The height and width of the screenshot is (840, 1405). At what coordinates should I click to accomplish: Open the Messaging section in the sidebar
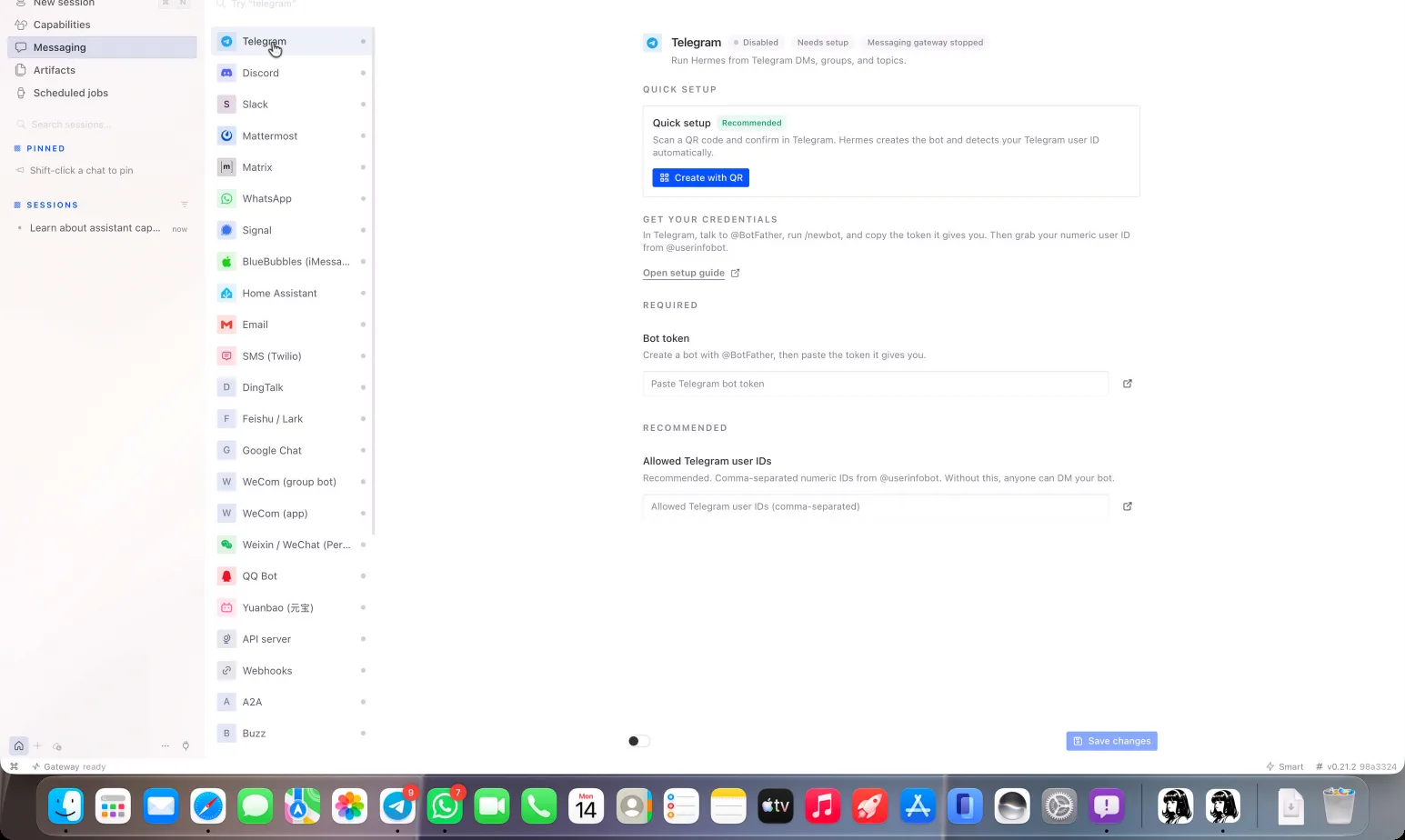pos(102,47)
